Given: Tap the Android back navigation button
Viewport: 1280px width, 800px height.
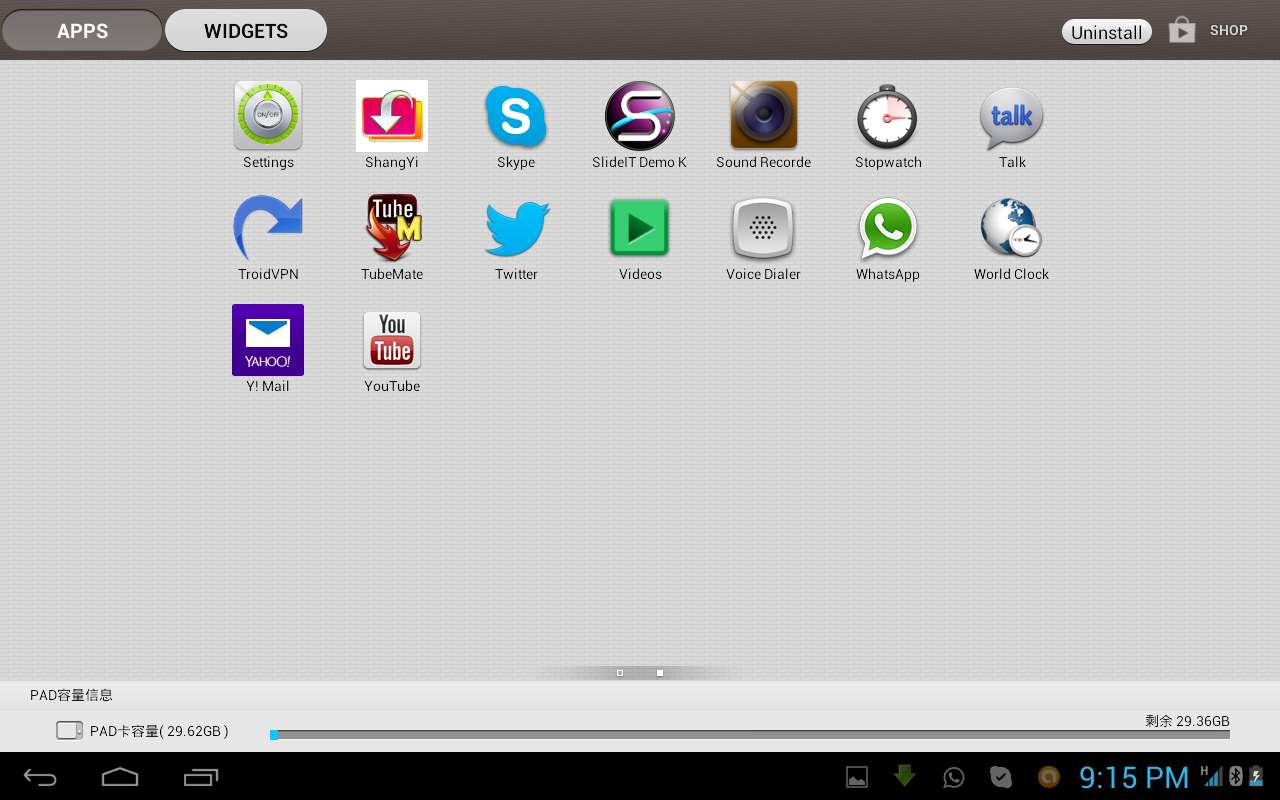Looking at the screenshot, I should pyautogui.click(x=41, y=777).
